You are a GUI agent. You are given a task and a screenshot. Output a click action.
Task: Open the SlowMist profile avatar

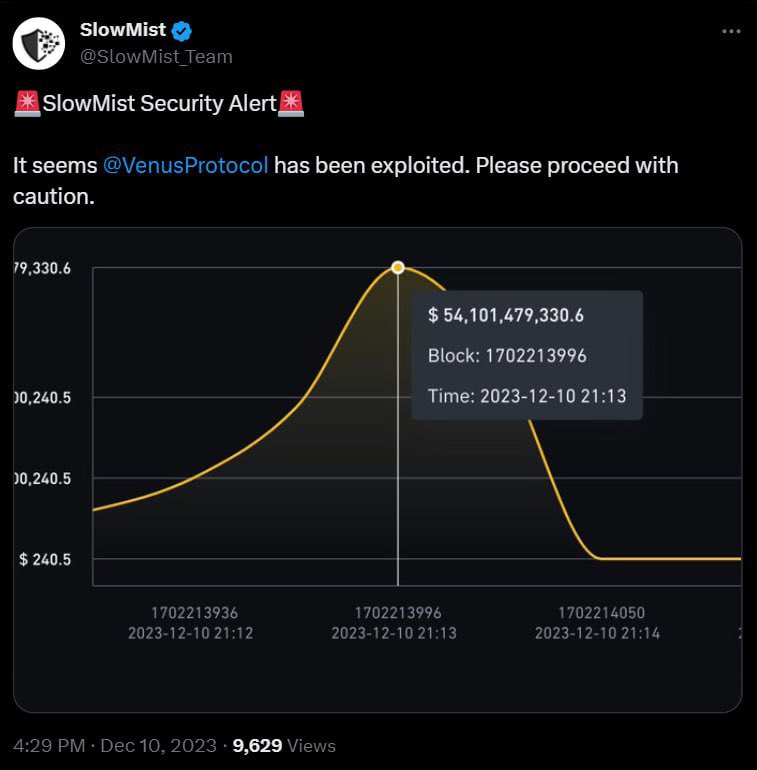(39, 43)
